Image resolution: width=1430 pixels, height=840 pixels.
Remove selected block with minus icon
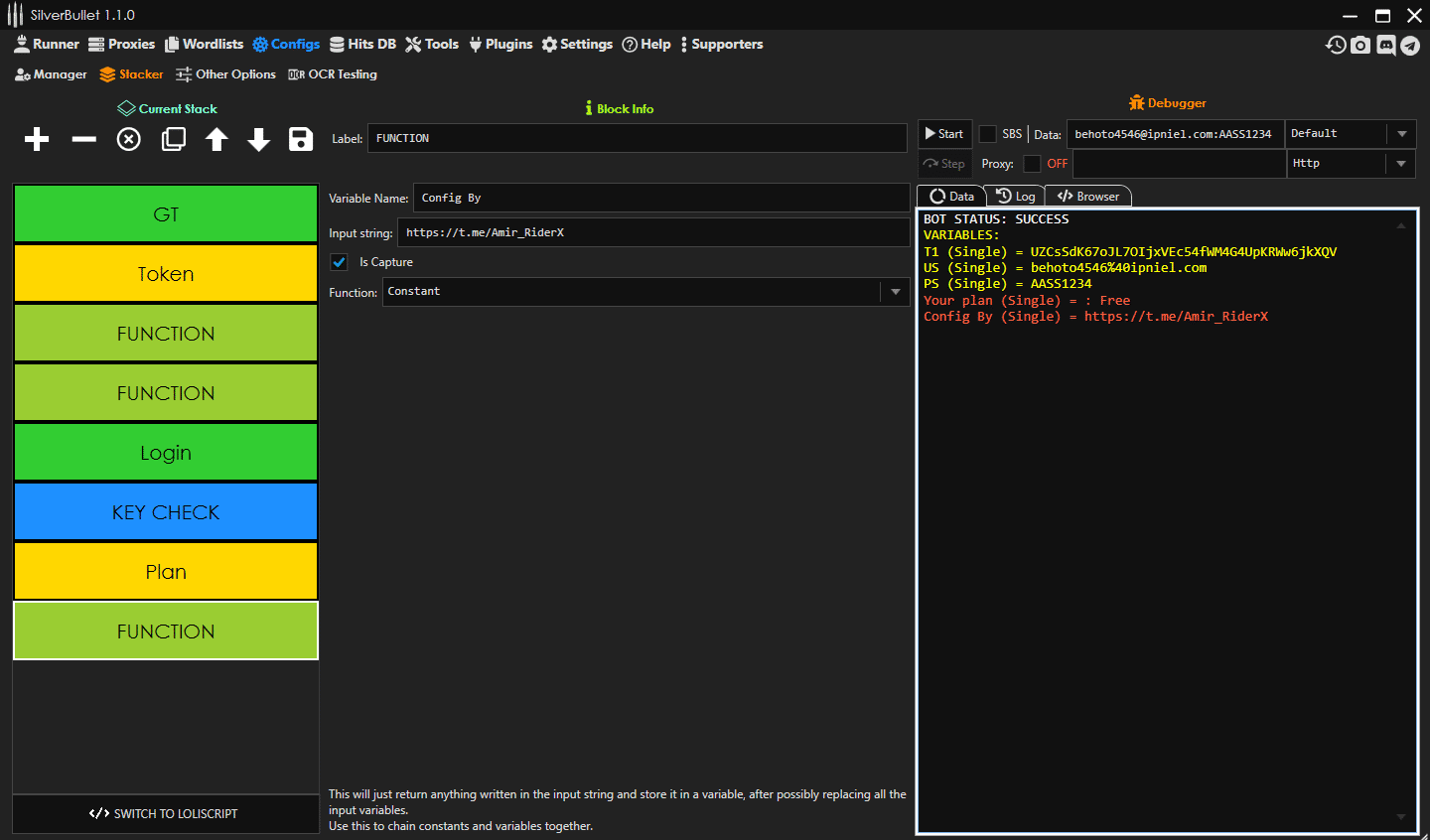pos(84,139)
